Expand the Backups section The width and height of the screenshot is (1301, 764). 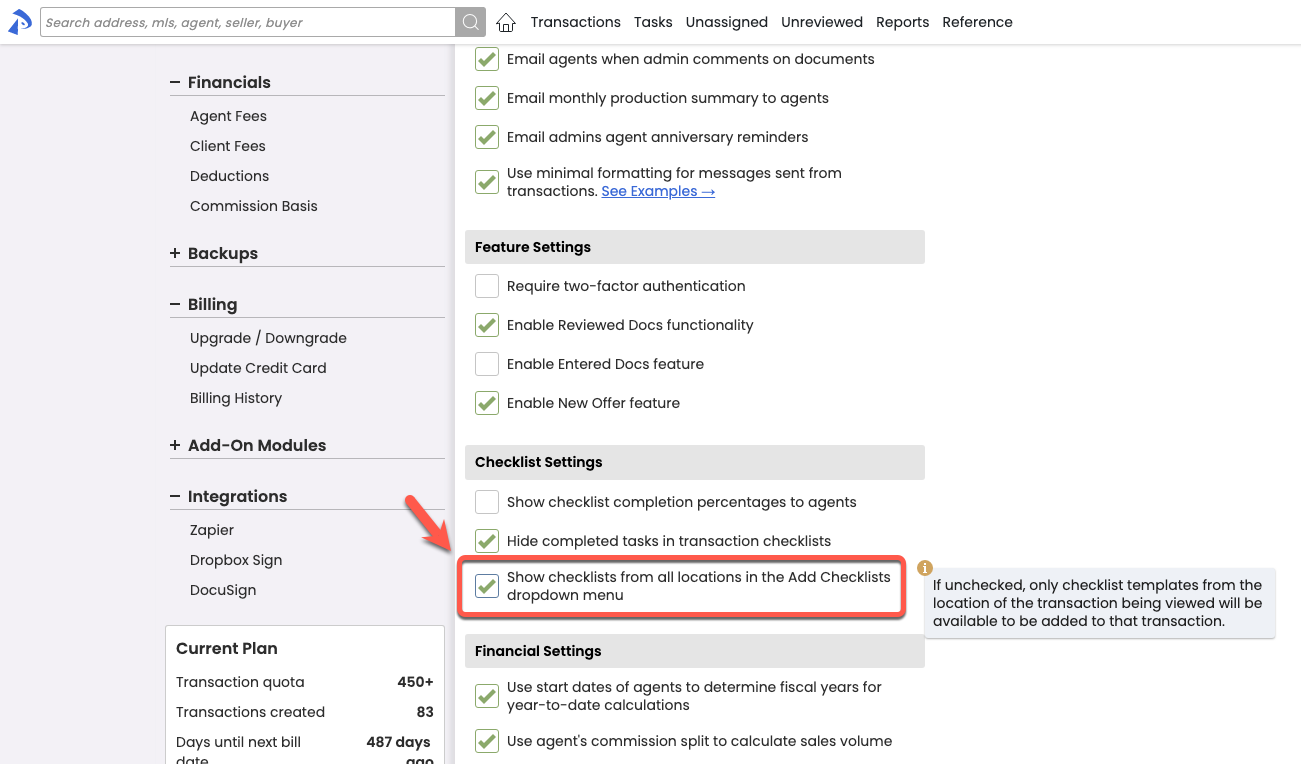(176, 253)
